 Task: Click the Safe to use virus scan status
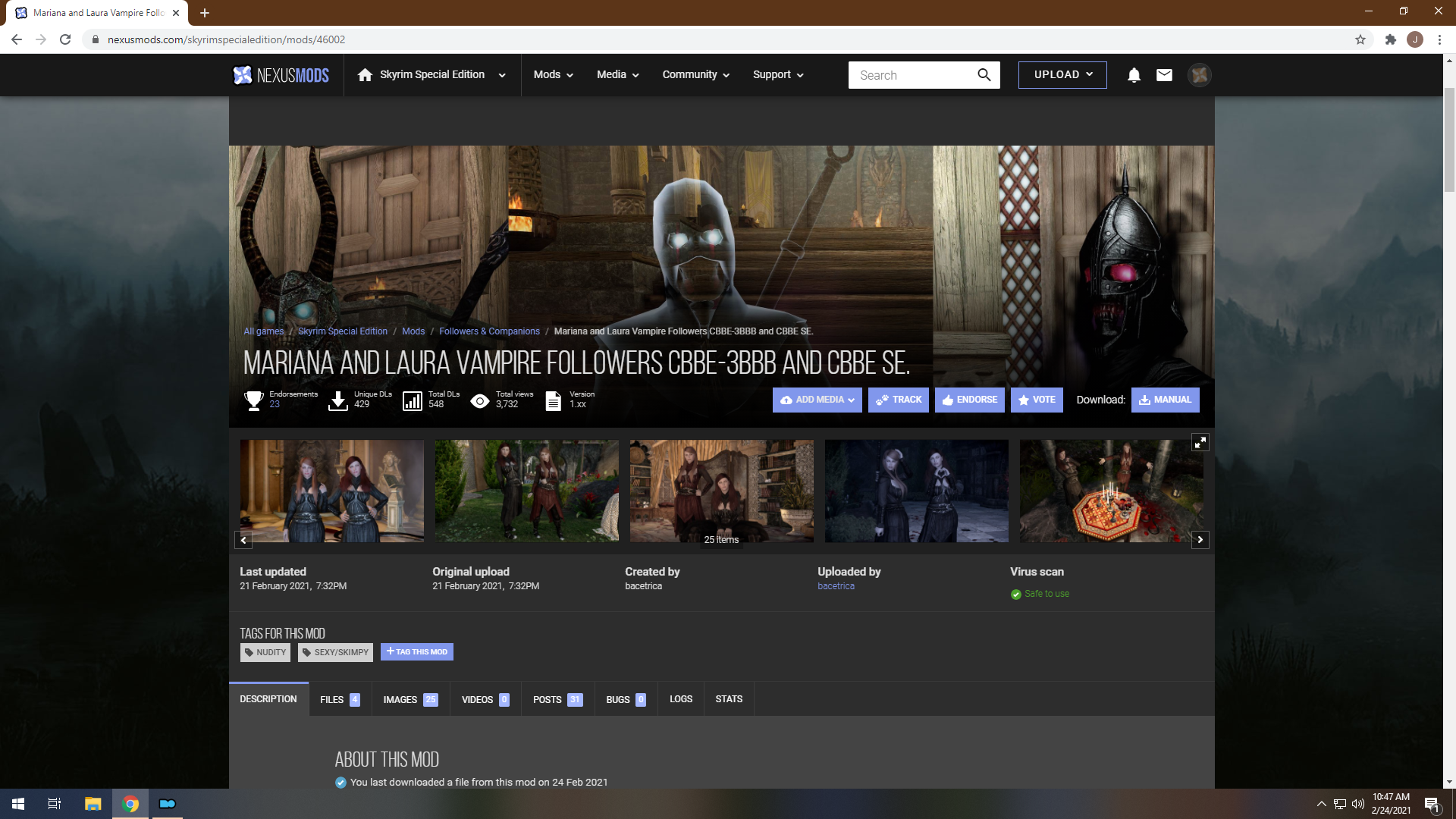point(1040,594)
